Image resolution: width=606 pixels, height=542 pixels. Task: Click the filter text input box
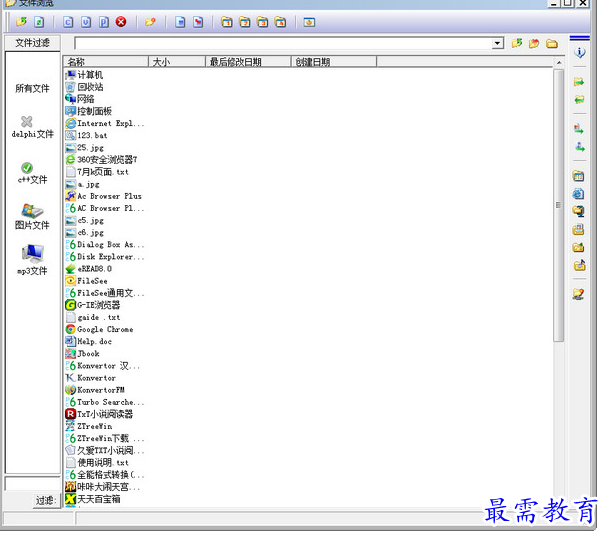pyautogui.click(x=31, y=484)
